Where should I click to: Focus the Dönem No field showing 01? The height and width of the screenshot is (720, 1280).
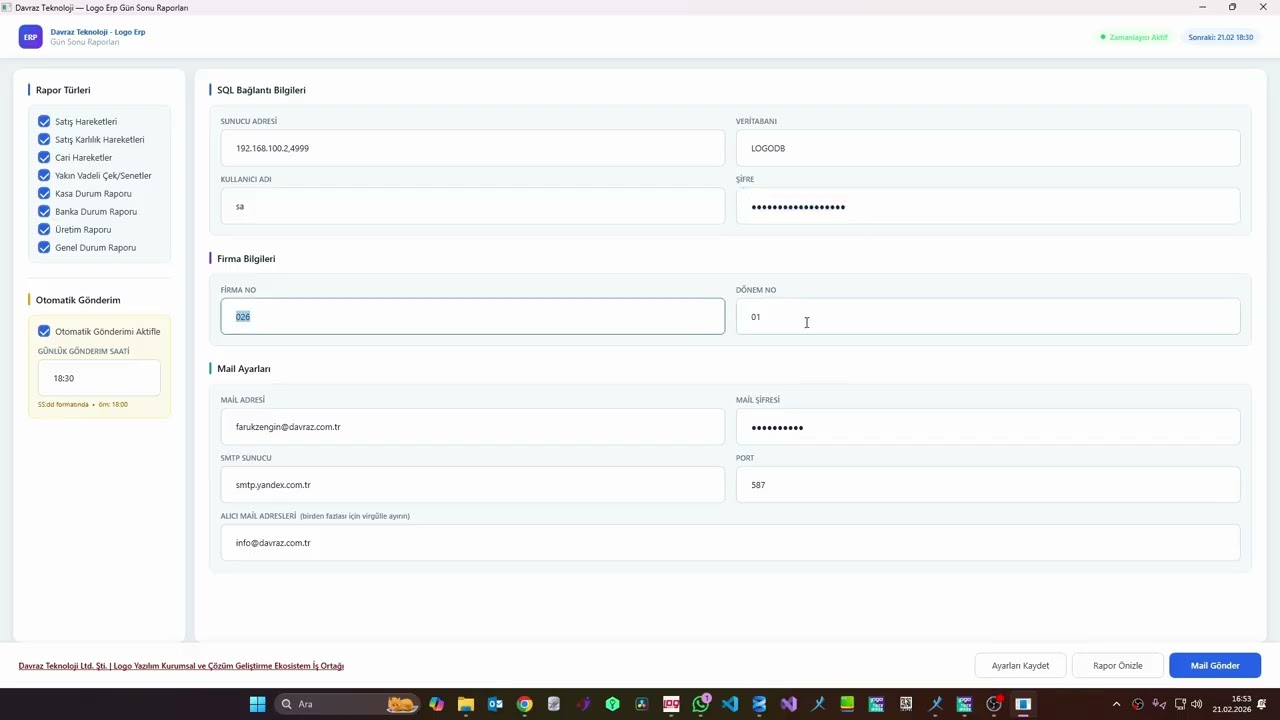[988, 316]
